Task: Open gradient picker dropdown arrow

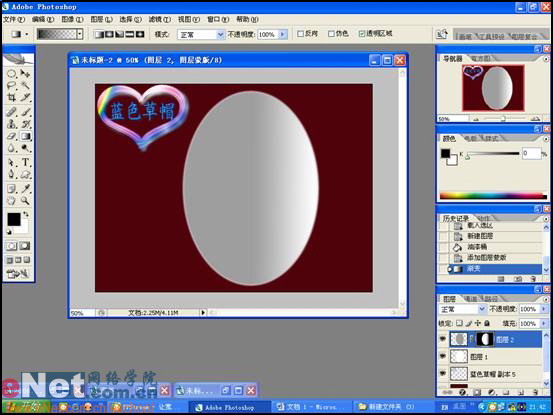Action: click(x=80, y=34)
